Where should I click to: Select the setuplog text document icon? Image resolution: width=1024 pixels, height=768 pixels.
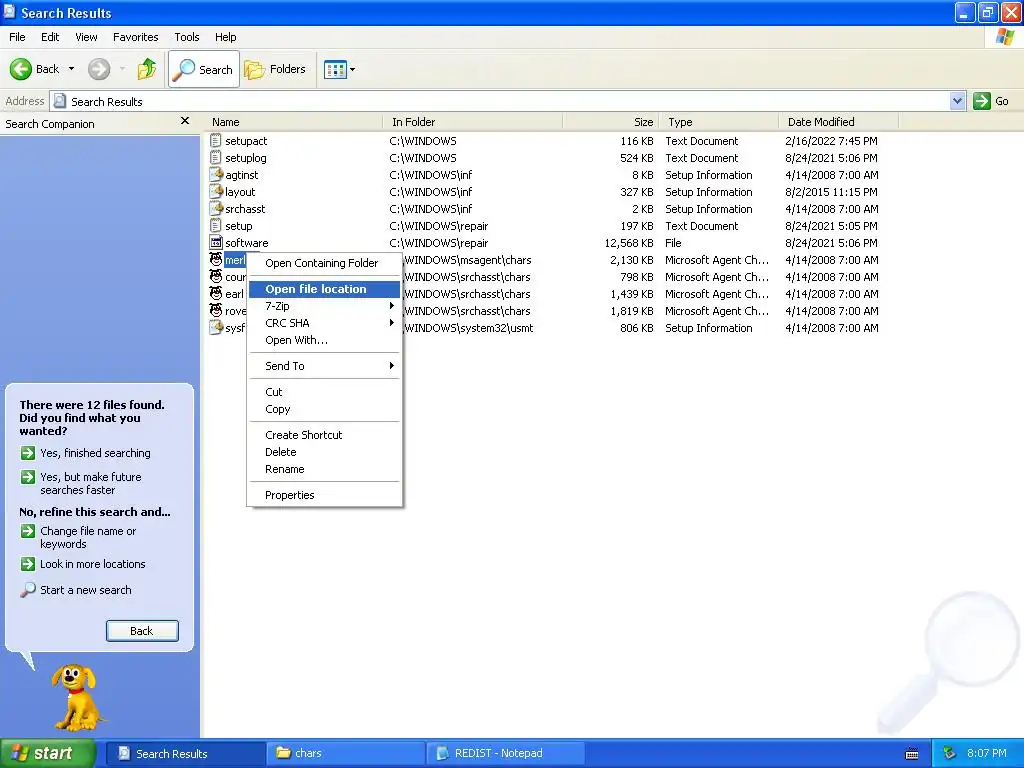[216, 157]
